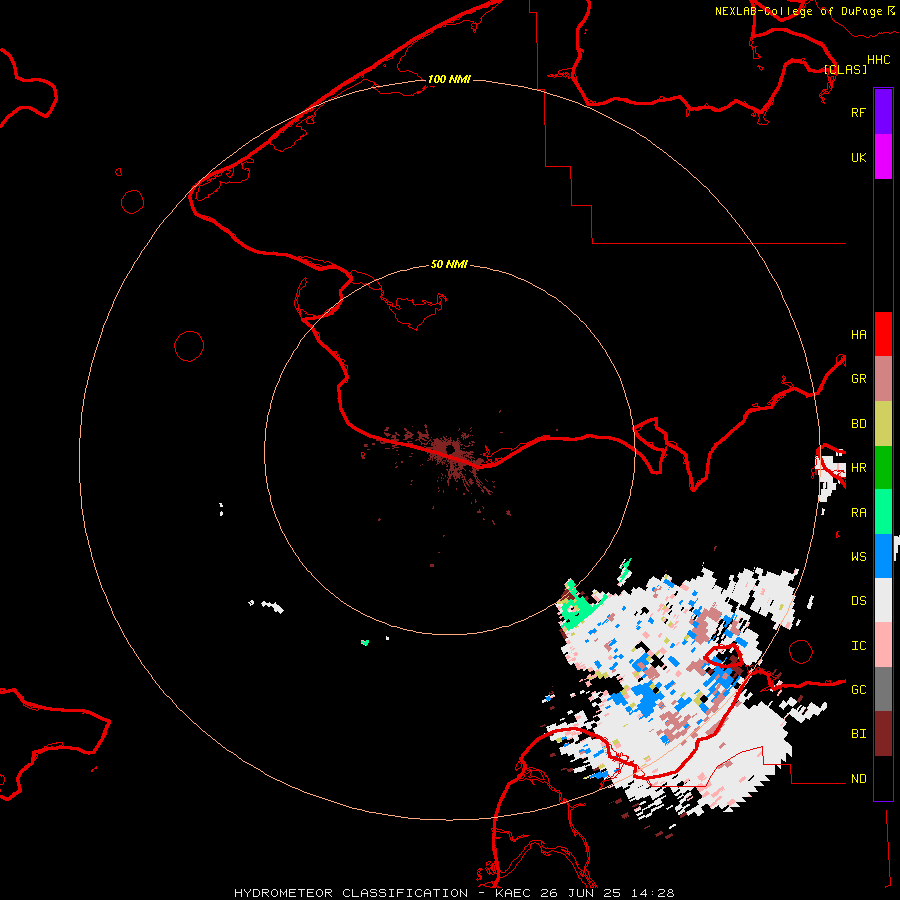Viewport: 900px width, 900px height.
Task: Click the HHC product code label
Action: pos(878,60)
